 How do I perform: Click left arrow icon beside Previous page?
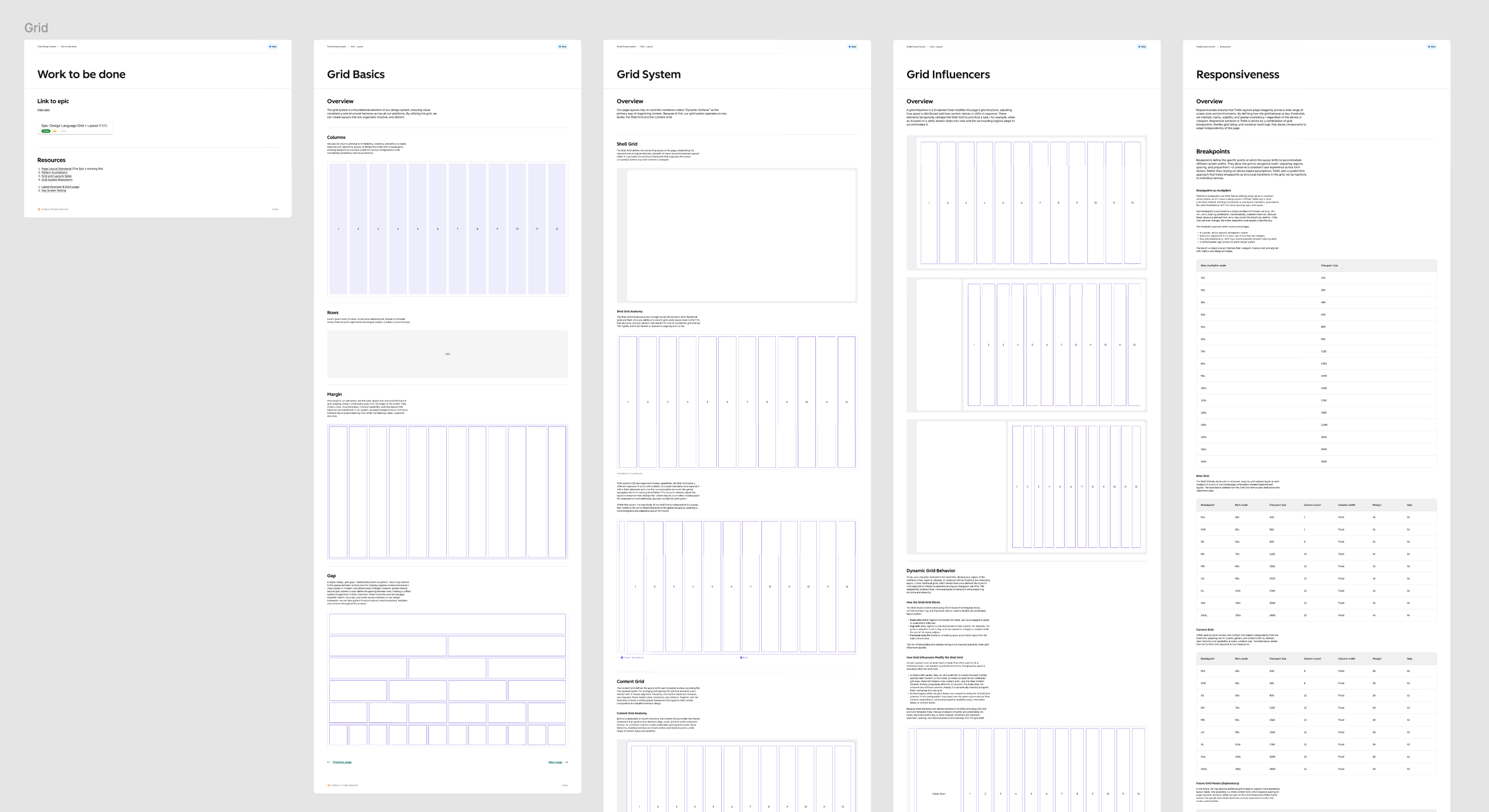click(x=329, y=762)
